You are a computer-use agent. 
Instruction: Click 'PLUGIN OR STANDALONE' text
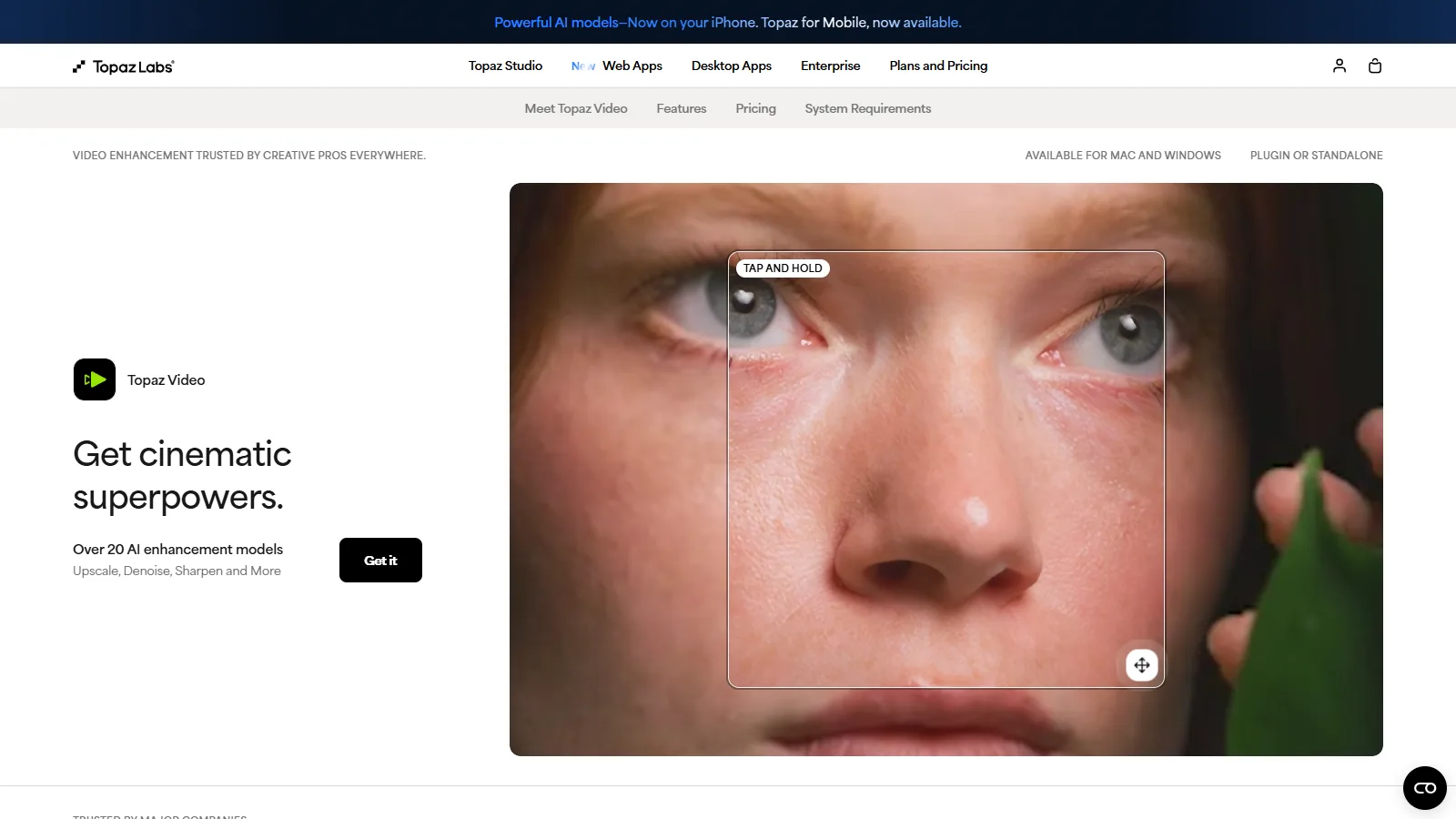pyautogui.click(x=1317, y=156)
